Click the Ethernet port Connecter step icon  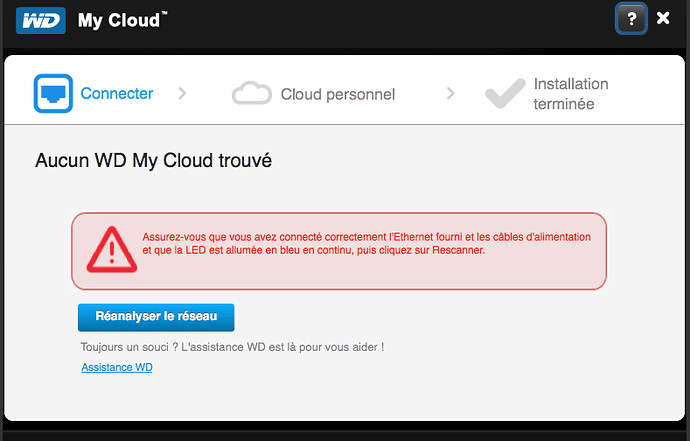(x=53, y=93)
